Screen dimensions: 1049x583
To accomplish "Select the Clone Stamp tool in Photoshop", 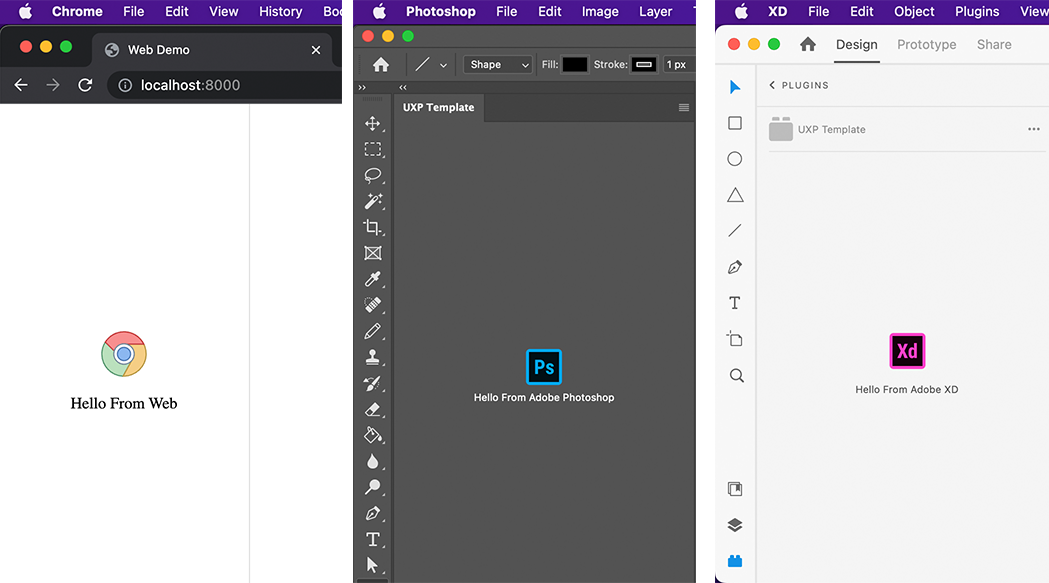I will pos(373,357).
